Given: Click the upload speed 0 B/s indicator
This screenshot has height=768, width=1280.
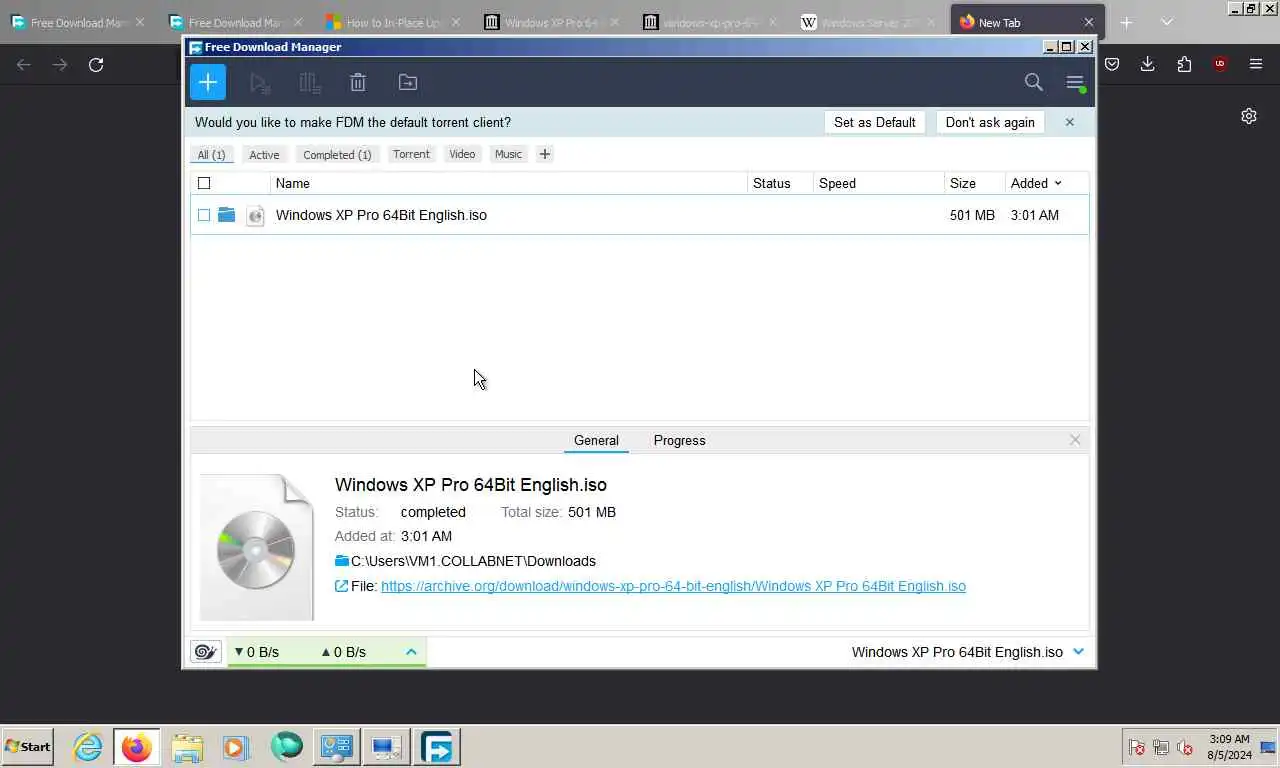Looking at the screenshot, I should coord(343,652).
